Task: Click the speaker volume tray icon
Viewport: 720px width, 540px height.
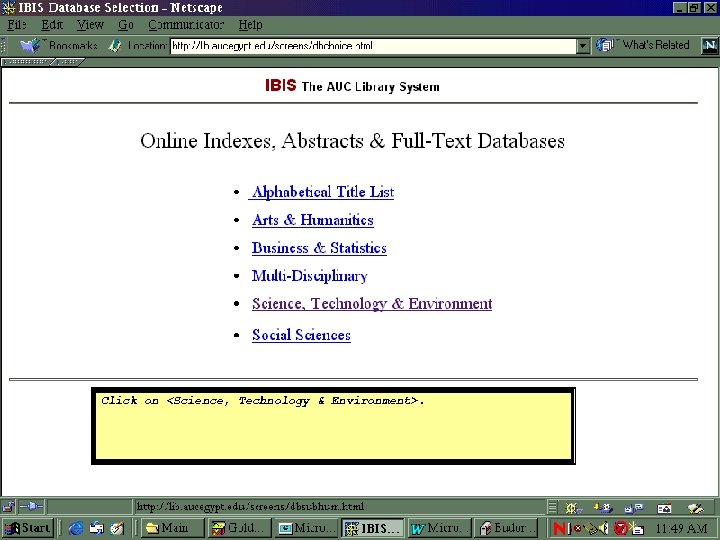Action: [604, 529]
